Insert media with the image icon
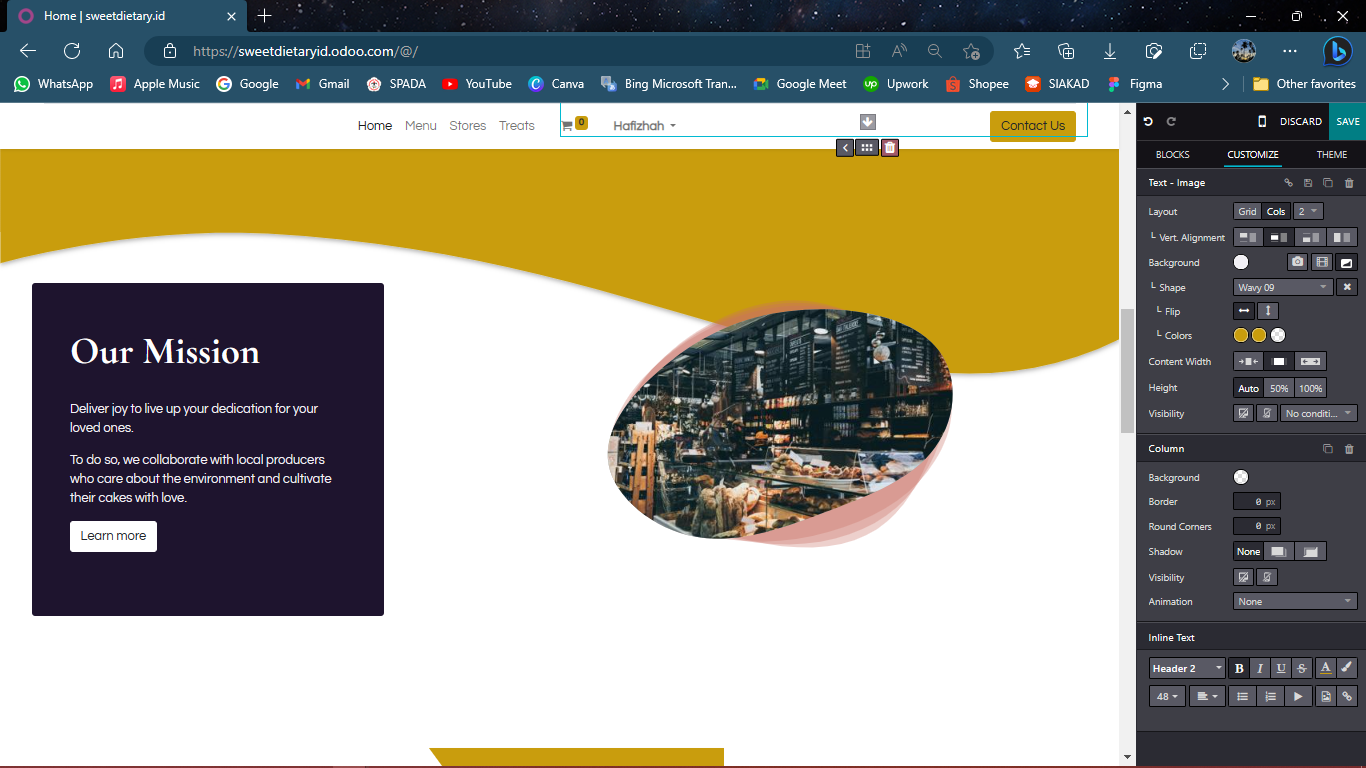Viewport: 1366px width, 768px height. coord(1326,696)
